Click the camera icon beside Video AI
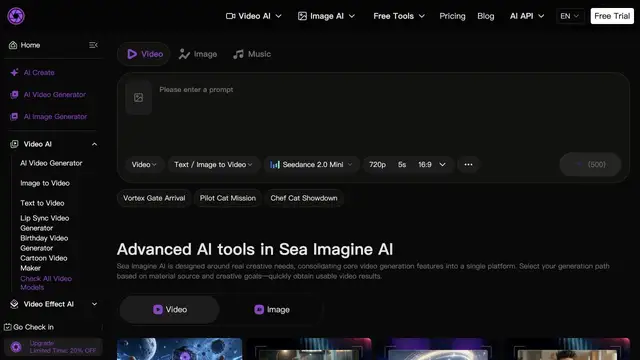 231,16
